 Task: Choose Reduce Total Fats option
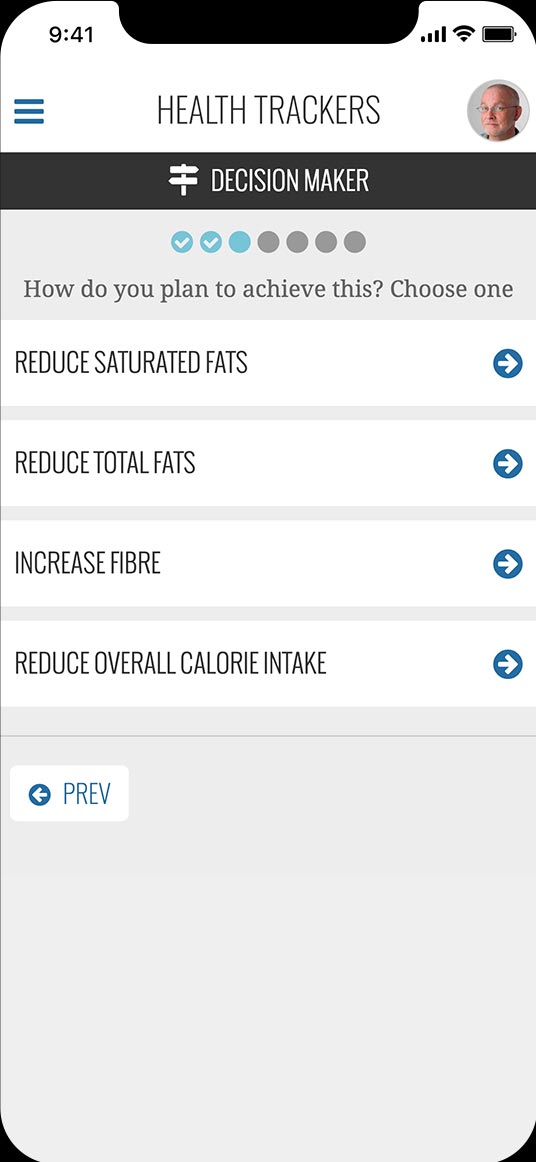coord(268,463)
